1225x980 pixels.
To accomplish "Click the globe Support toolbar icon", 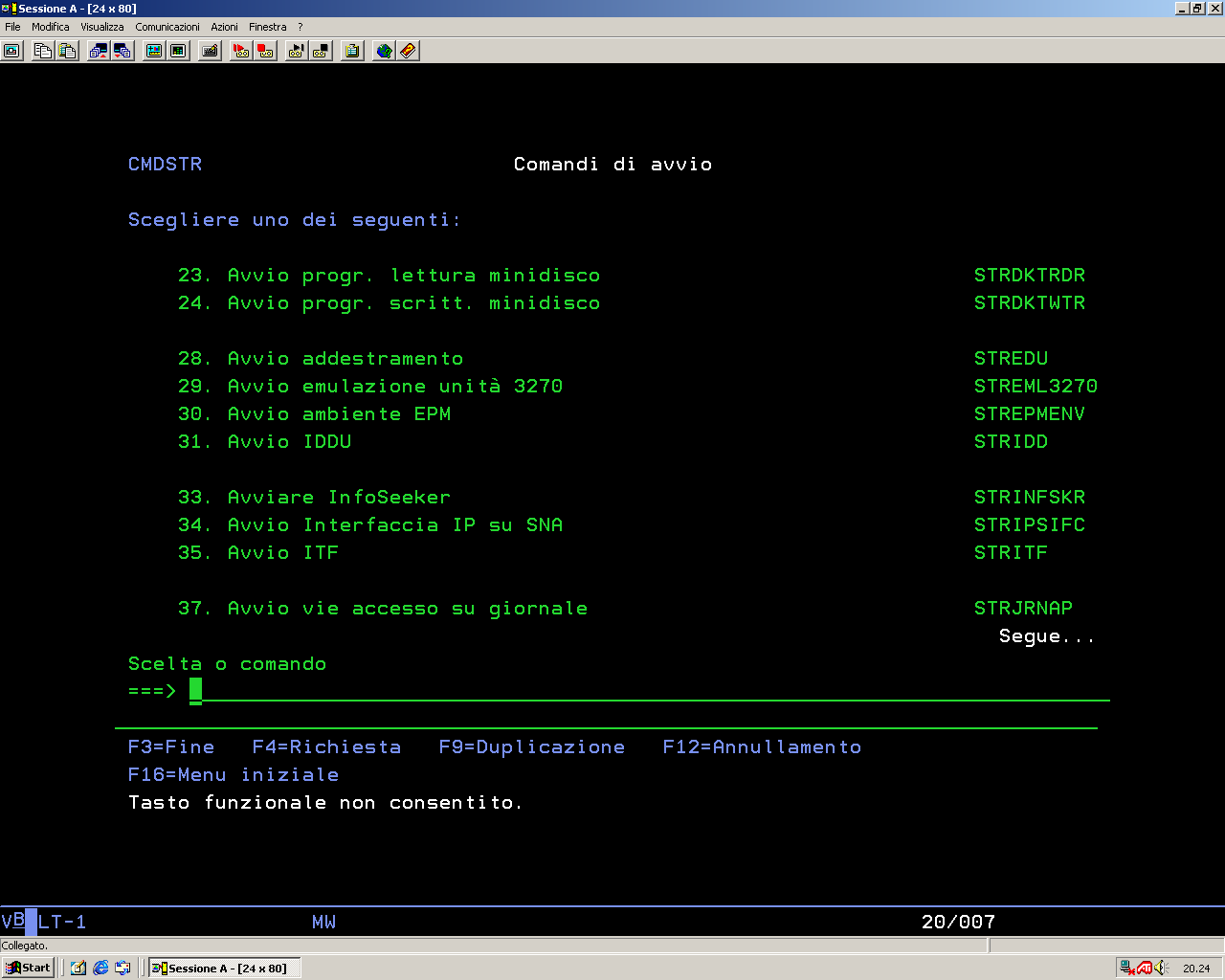I will (x=384, y=51).
